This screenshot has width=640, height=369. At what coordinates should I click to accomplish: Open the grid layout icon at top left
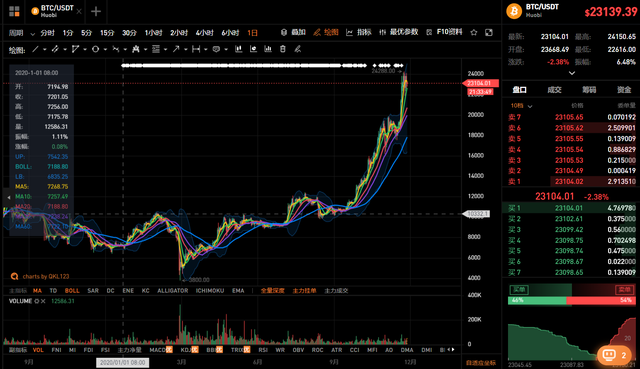14,11
